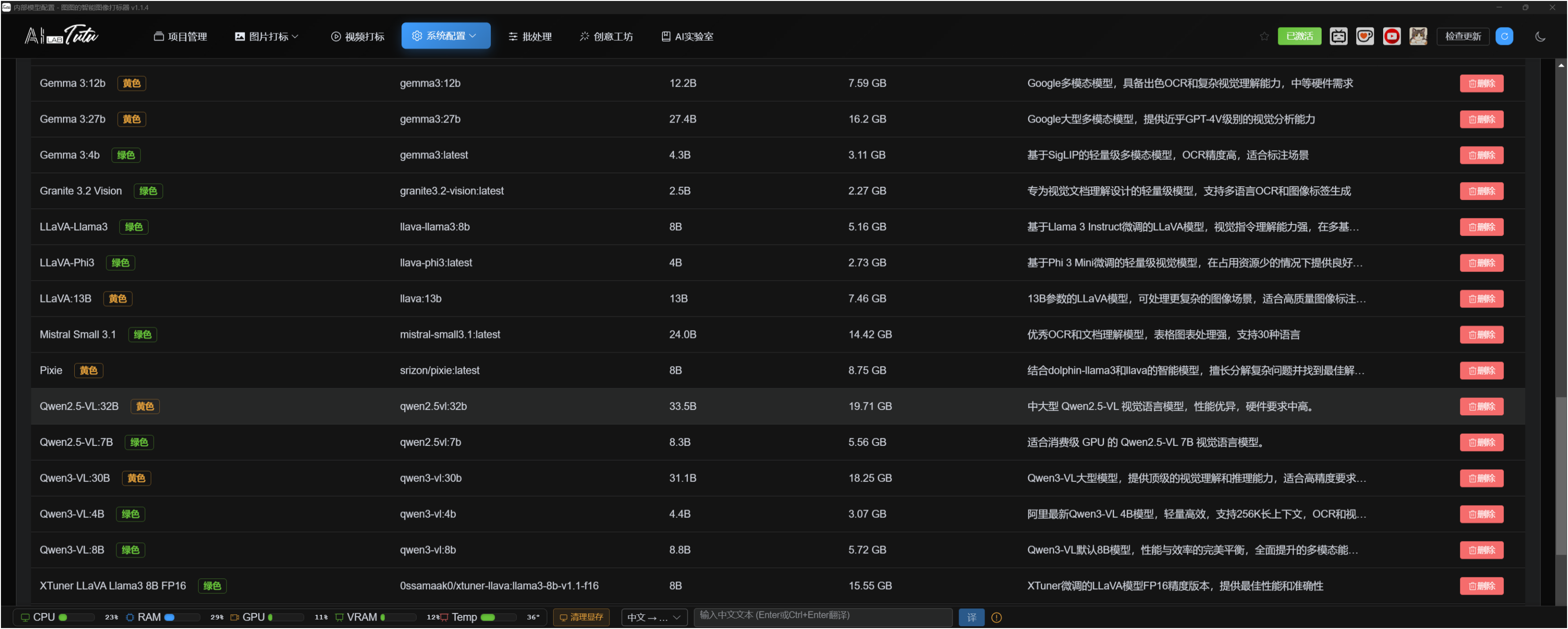Delete the Qwen2.5-VL:32B model

click(1481, 407)
